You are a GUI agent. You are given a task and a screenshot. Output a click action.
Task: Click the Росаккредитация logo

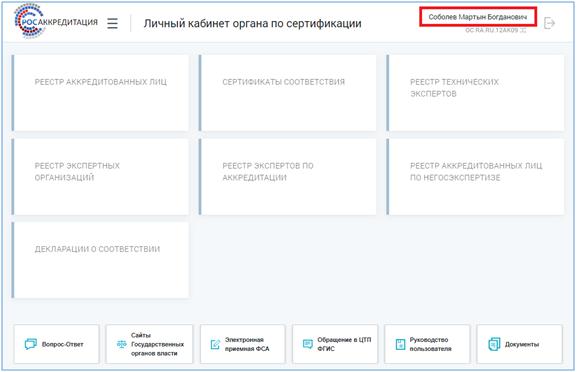[56, 21]
